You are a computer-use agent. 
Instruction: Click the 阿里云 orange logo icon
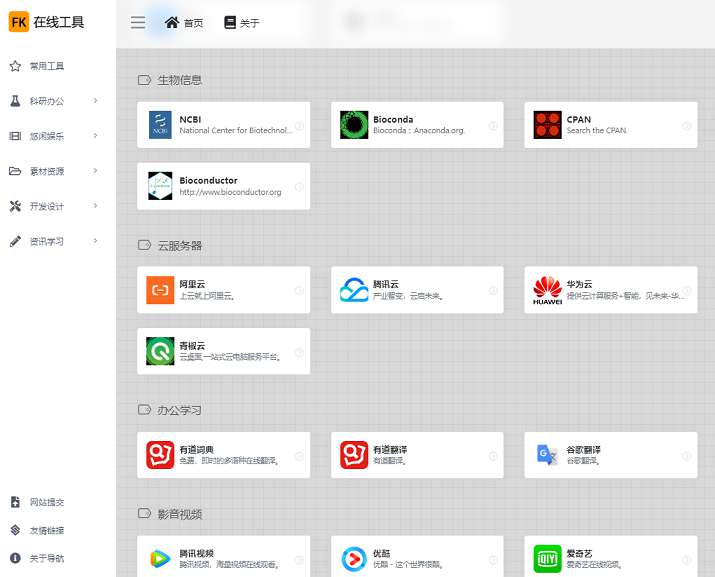pos(160,290)
